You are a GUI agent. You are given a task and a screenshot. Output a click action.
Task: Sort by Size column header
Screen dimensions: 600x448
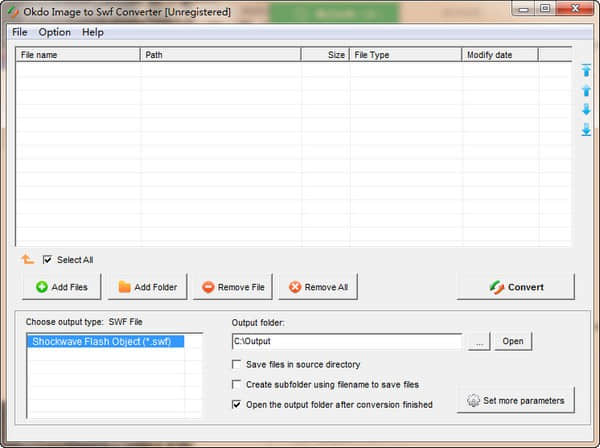(325, 55)
